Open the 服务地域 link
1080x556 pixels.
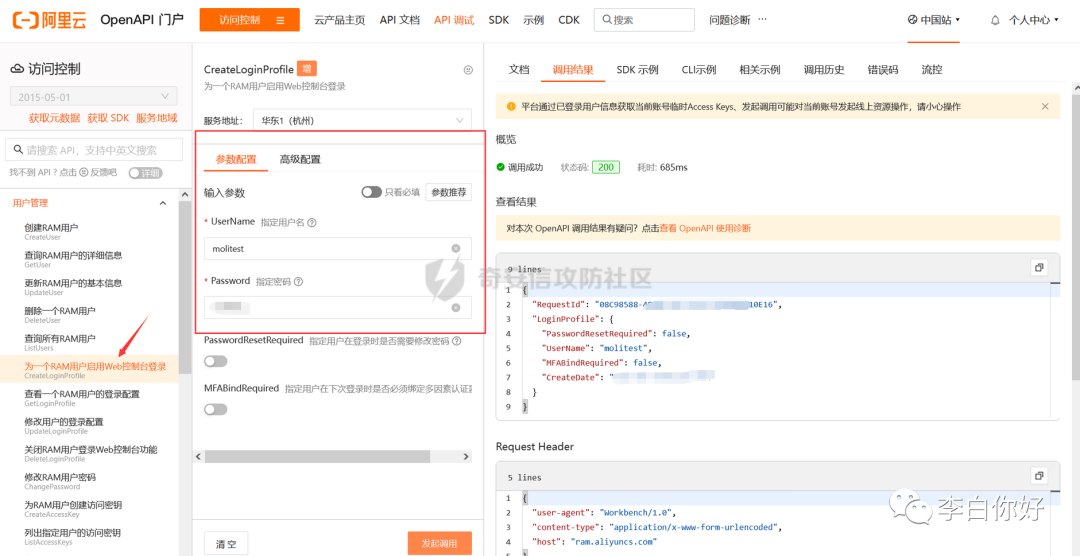pyautogui.click(x=156, y=118)
